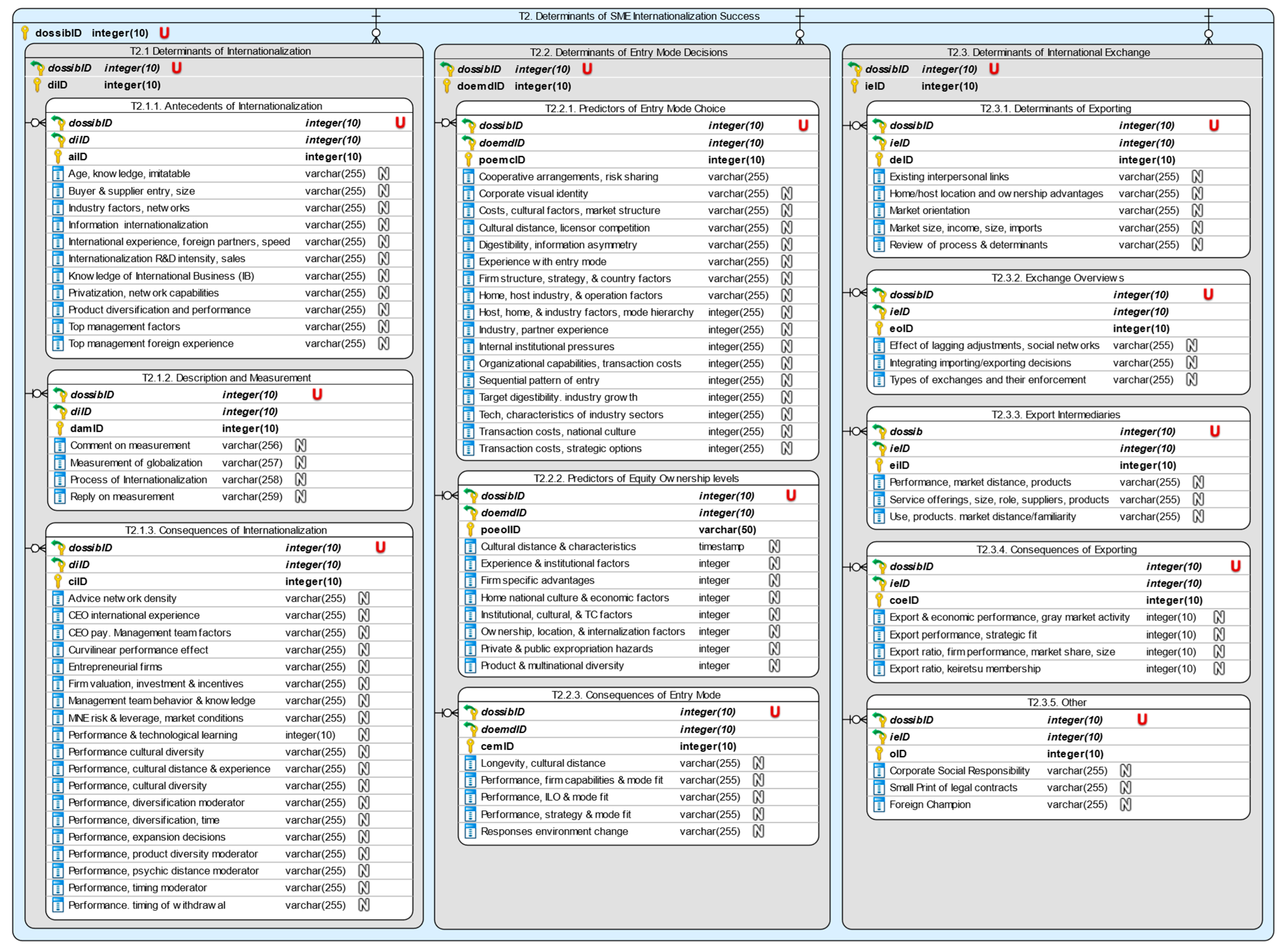Click the timestamp type of Cultural distance & characteristics

point(721,546)
